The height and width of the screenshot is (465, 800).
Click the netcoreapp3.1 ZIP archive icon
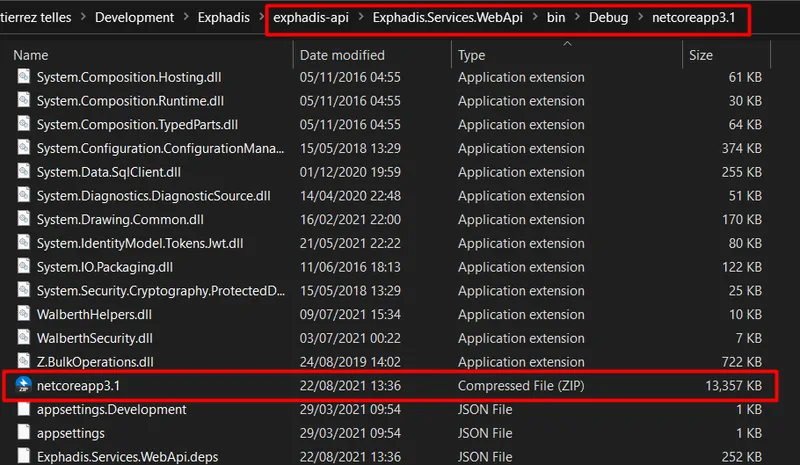pyautogui.click(x=23, y=384)
